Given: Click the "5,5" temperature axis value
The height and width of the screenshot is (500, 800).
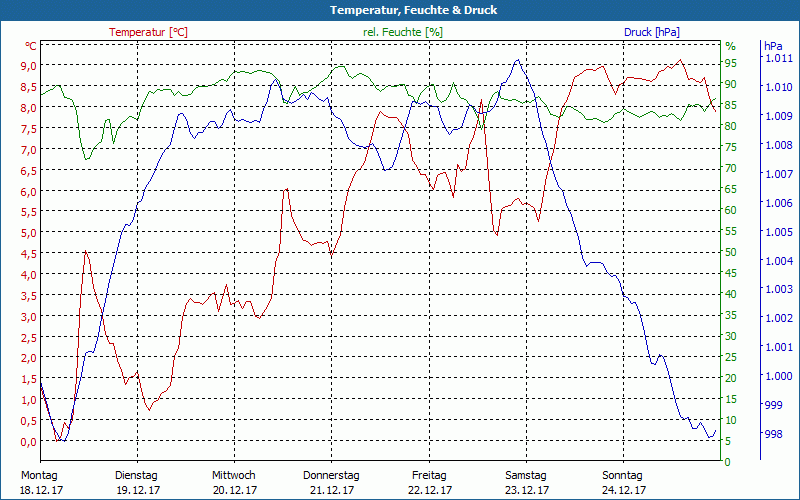Looking at the screenshot, I should click(29, 212).
